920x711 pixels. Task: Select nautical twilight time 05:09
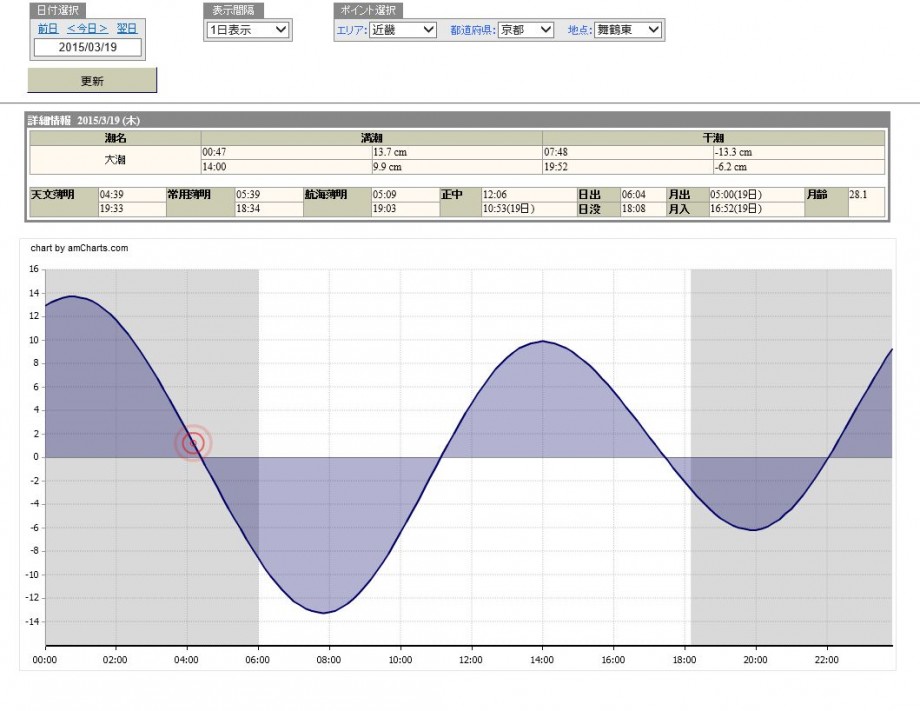tap(405, 195)
